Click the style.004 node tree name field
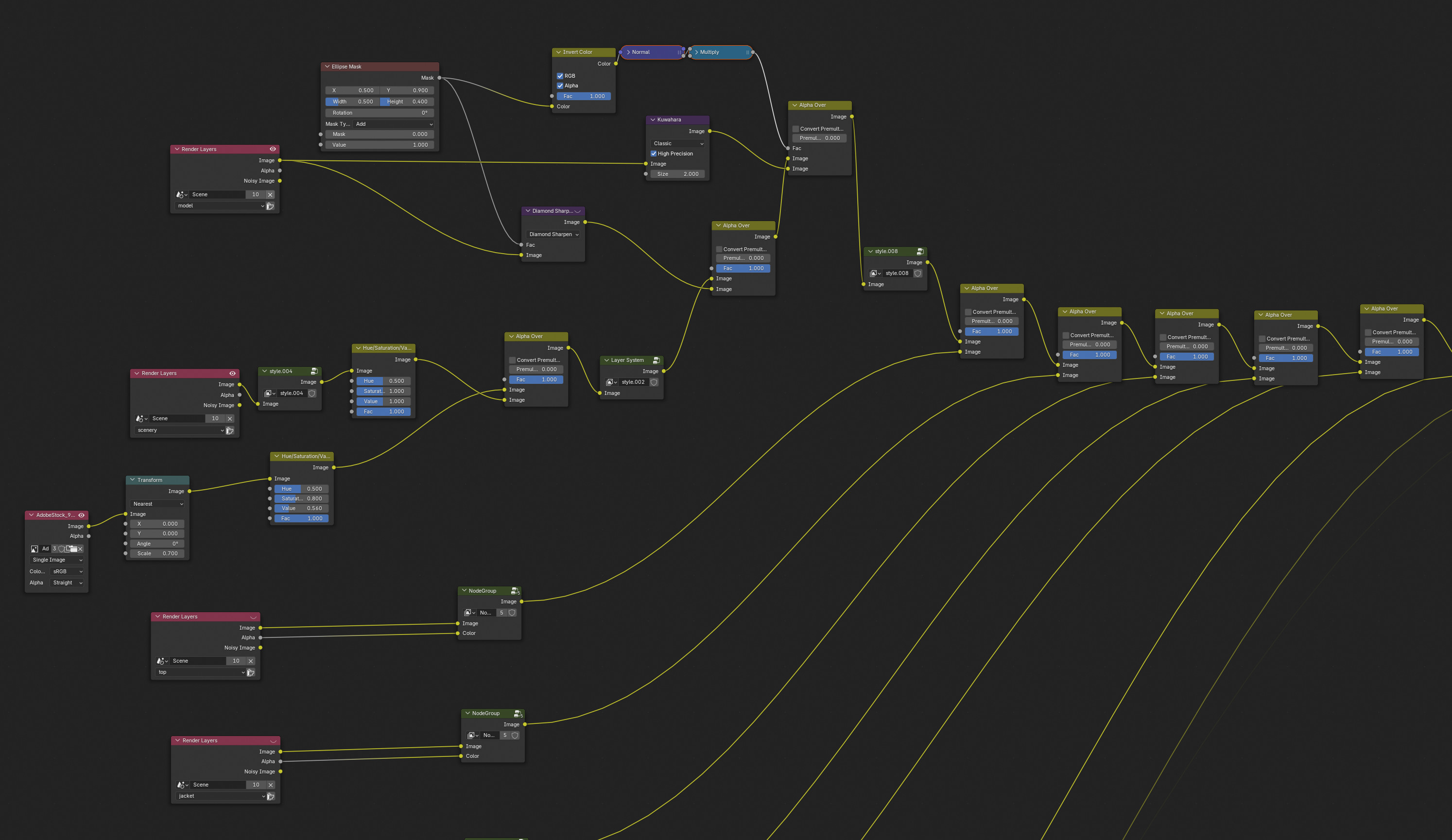This screenshot has height=840, width=1452. click(292, 394)
